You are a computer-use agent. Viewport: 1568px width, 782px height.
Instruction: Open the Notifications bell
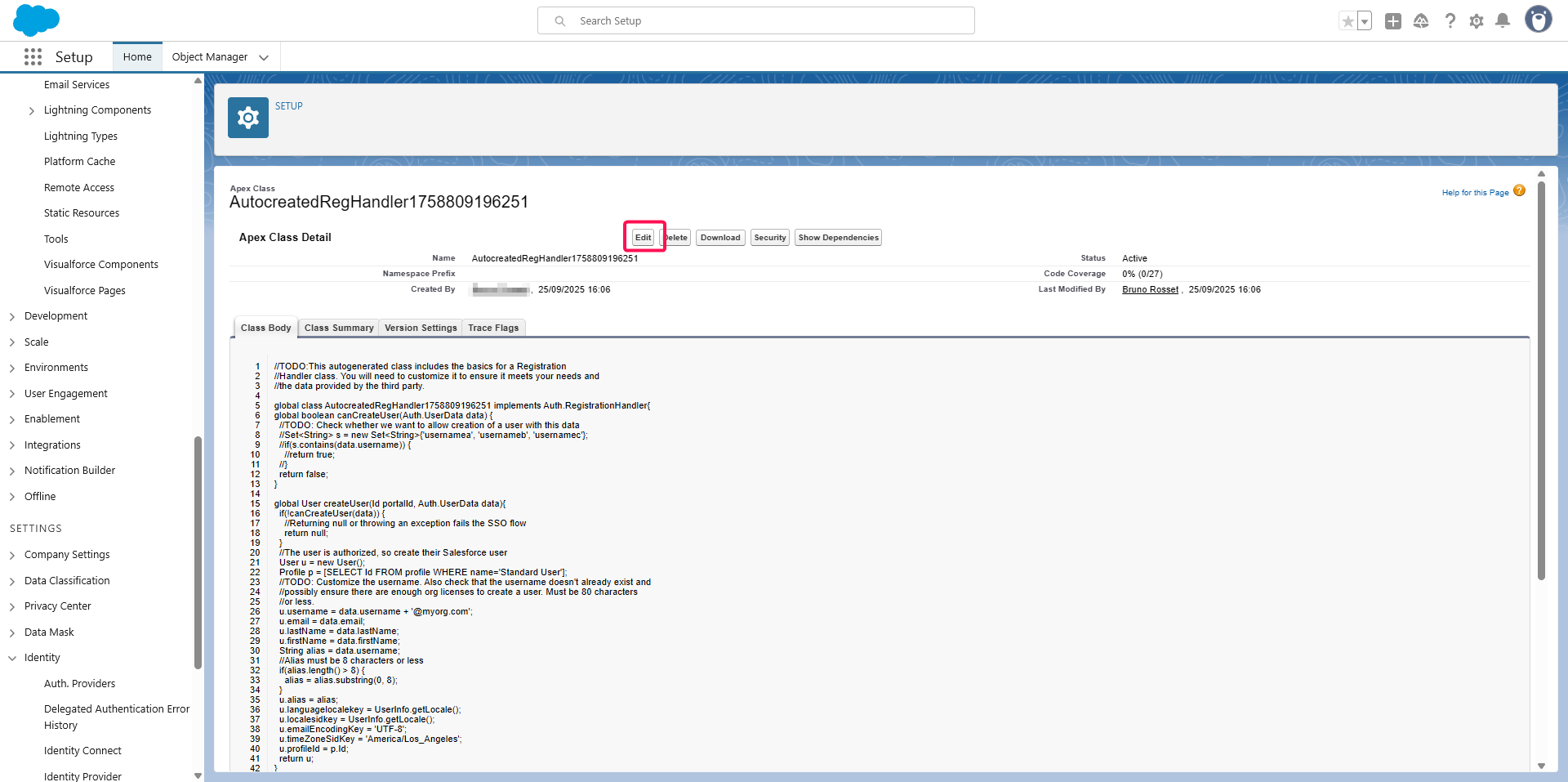coord(1502,21)
